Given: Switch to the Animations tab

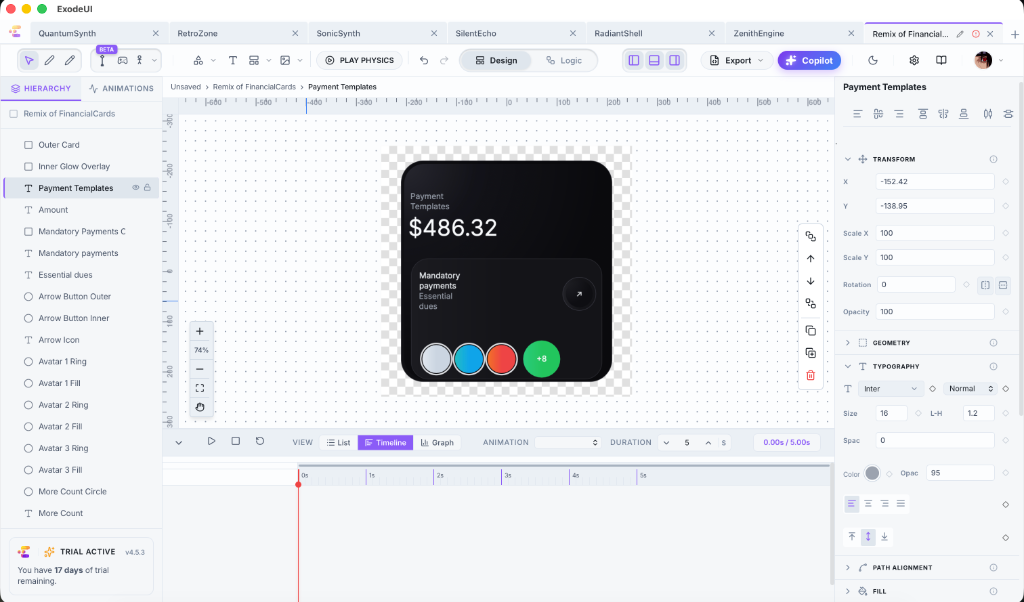Looking at the screenshot, I should 121,88.
